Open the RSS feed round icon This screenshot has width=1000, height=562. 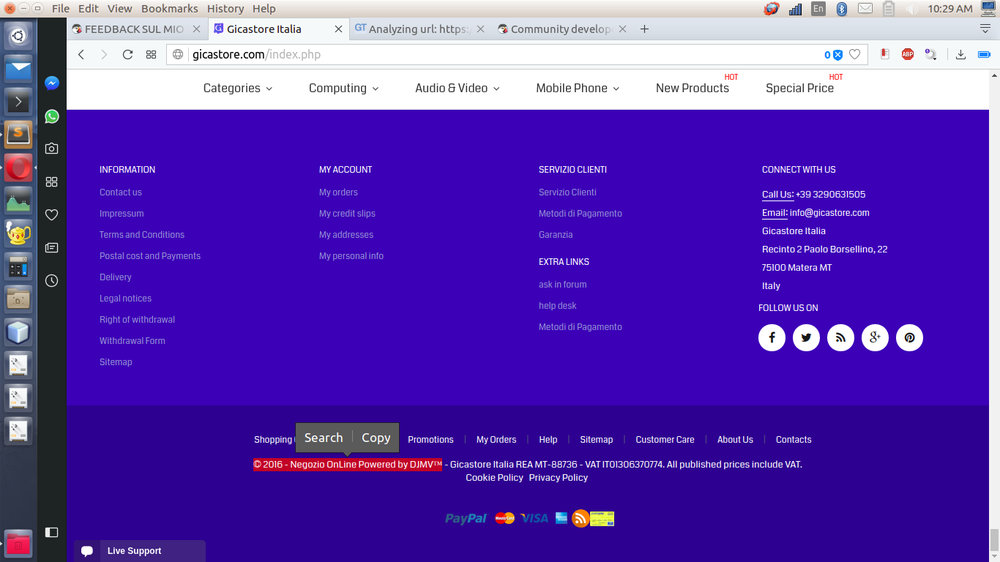[841, 337]
